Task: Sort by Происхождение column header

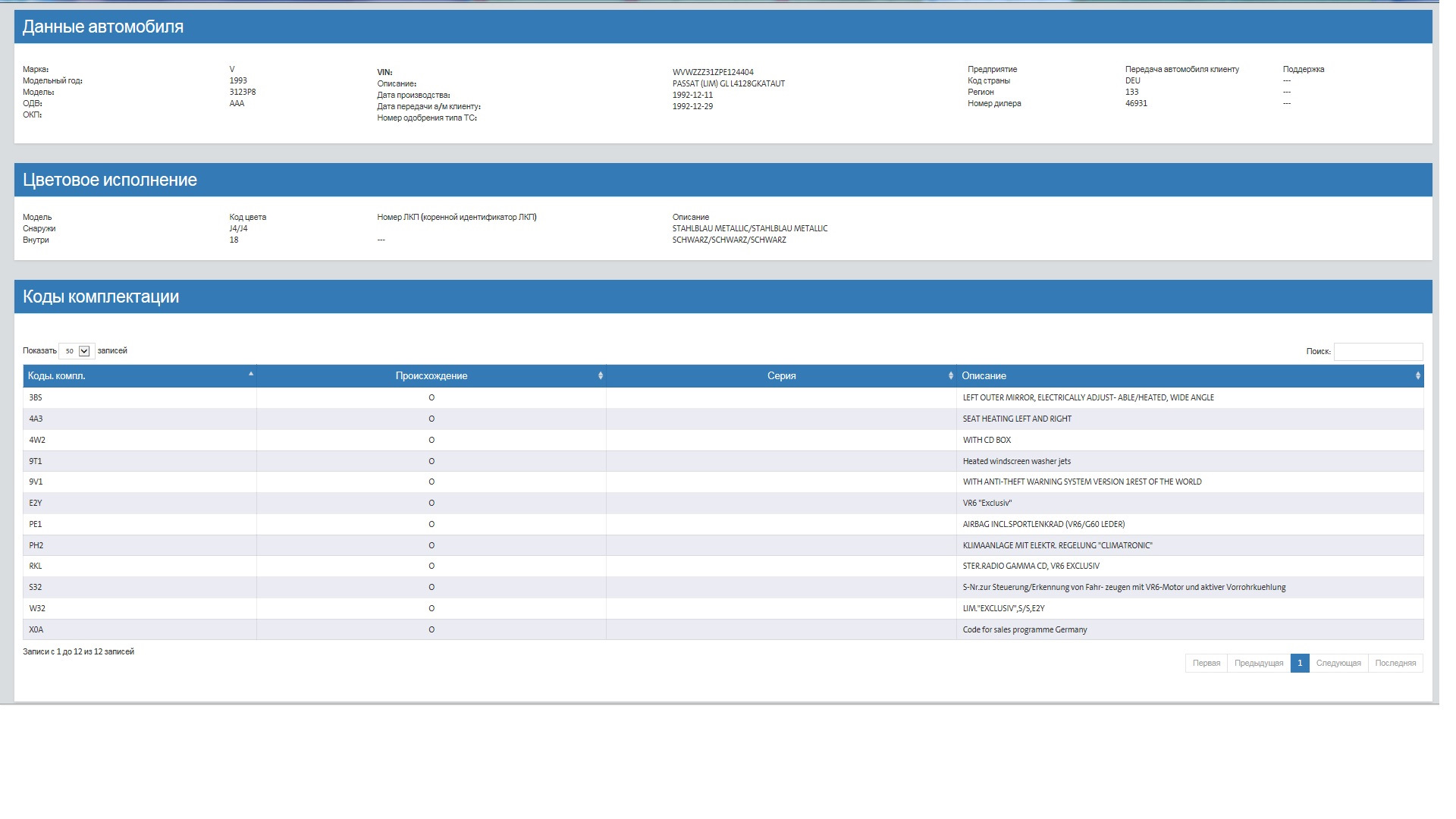Action: (431, 376)
